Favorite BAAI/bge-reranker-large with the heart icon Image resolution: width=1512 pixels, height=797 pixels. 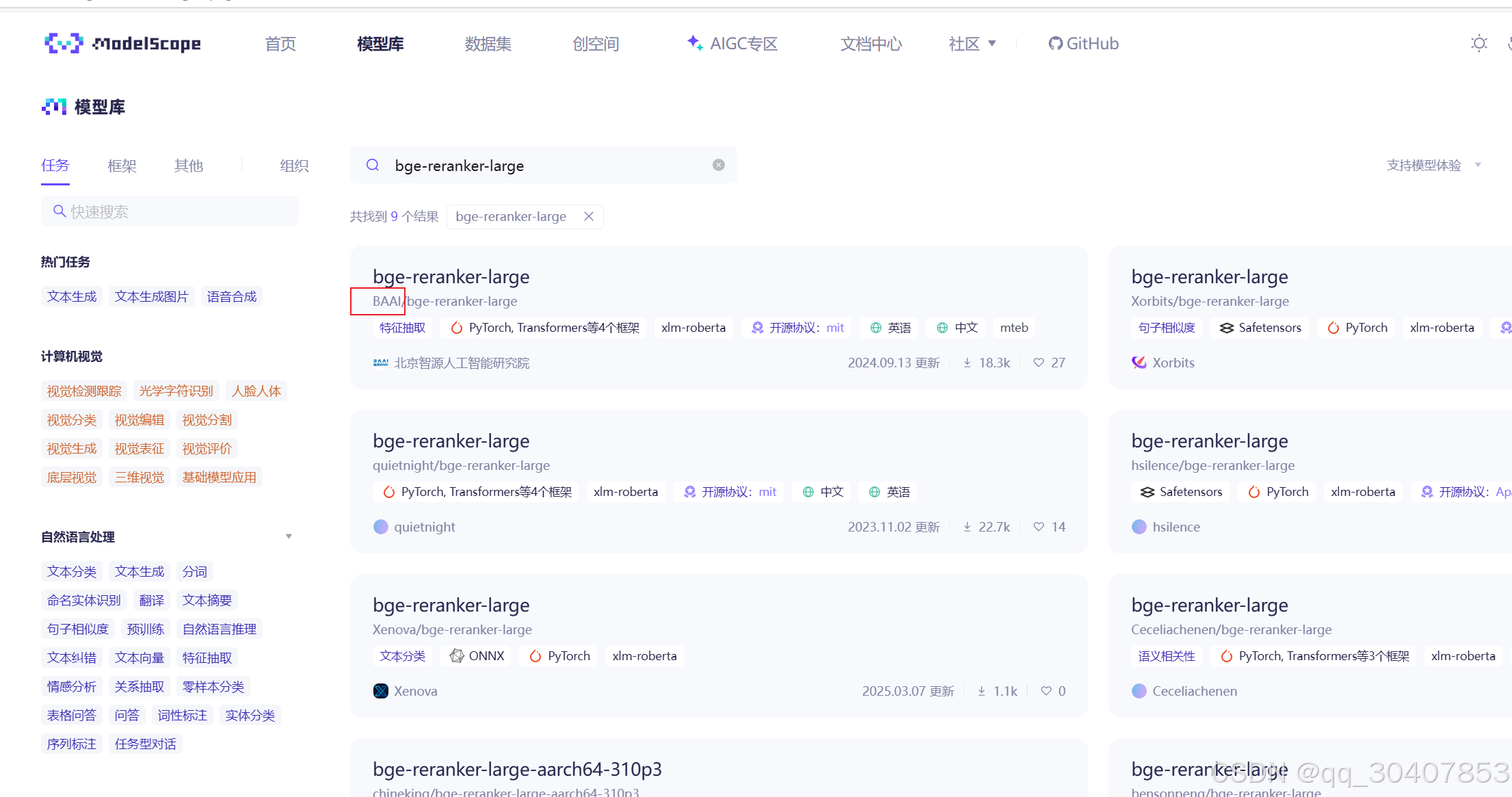coord(1039,363)
